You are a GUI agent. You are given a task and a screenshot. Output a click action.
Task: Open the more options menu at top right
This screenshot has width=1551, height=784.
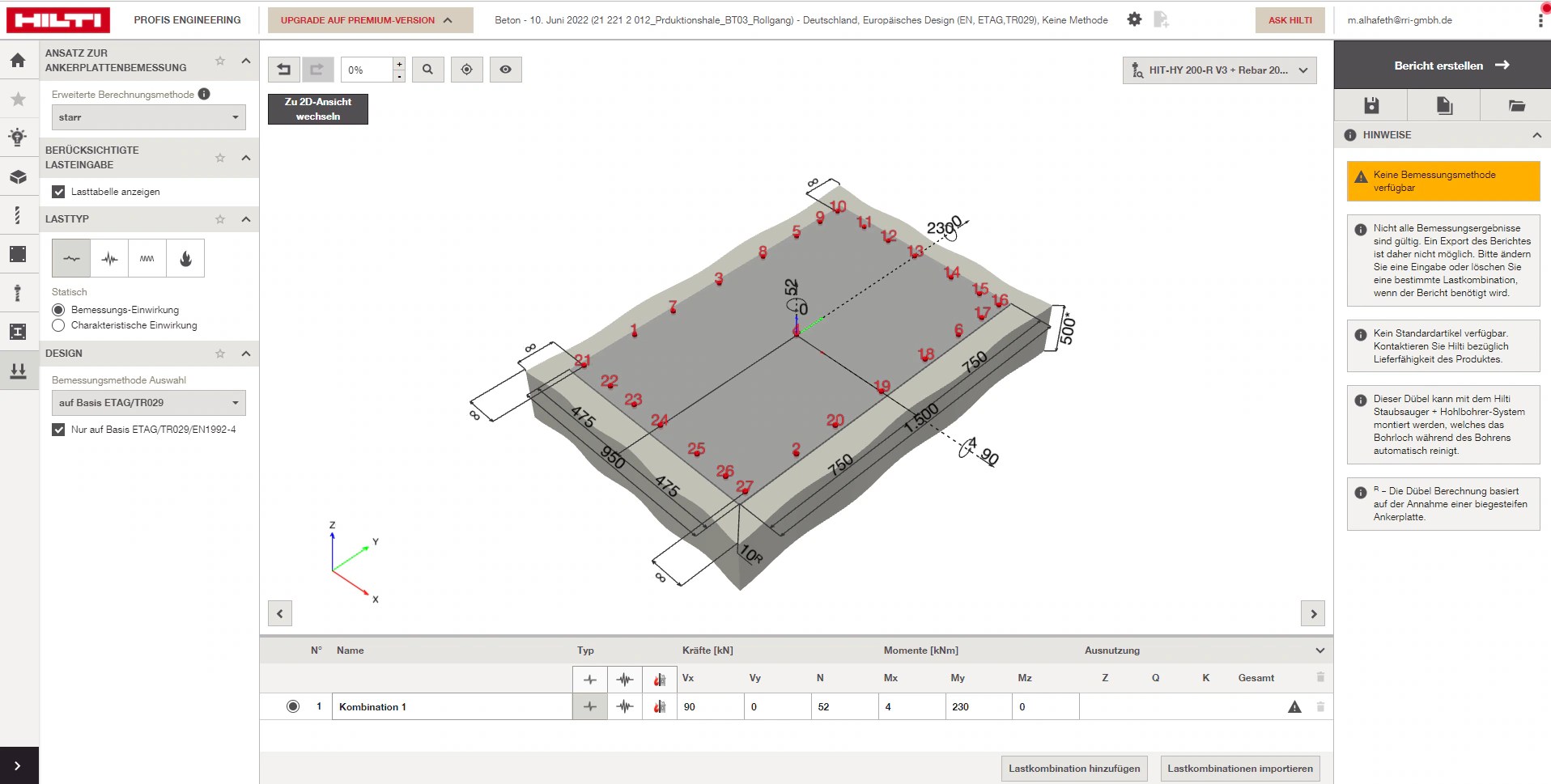coord(1540,20)
